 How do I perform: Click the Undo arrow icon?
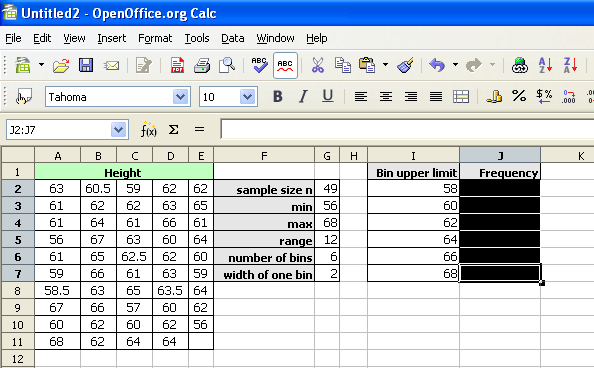pos(437,65)
